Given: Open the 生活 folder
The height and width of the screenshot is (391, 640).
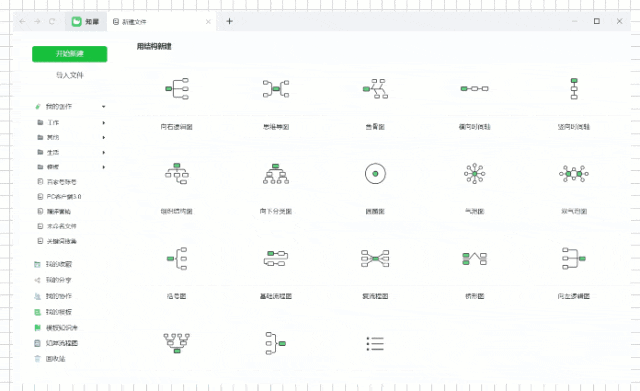Looking at the screenshot, I should tap(53, 152).
